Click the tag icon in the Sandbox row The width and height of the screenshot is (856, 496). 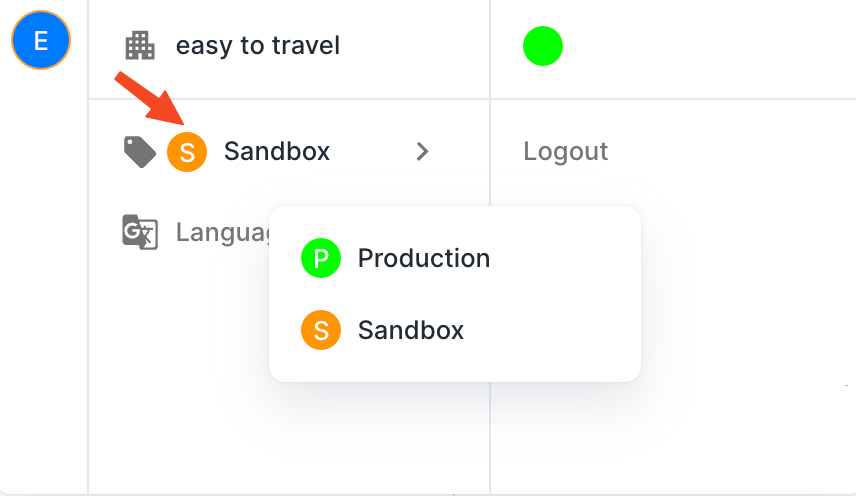[139, 151]
